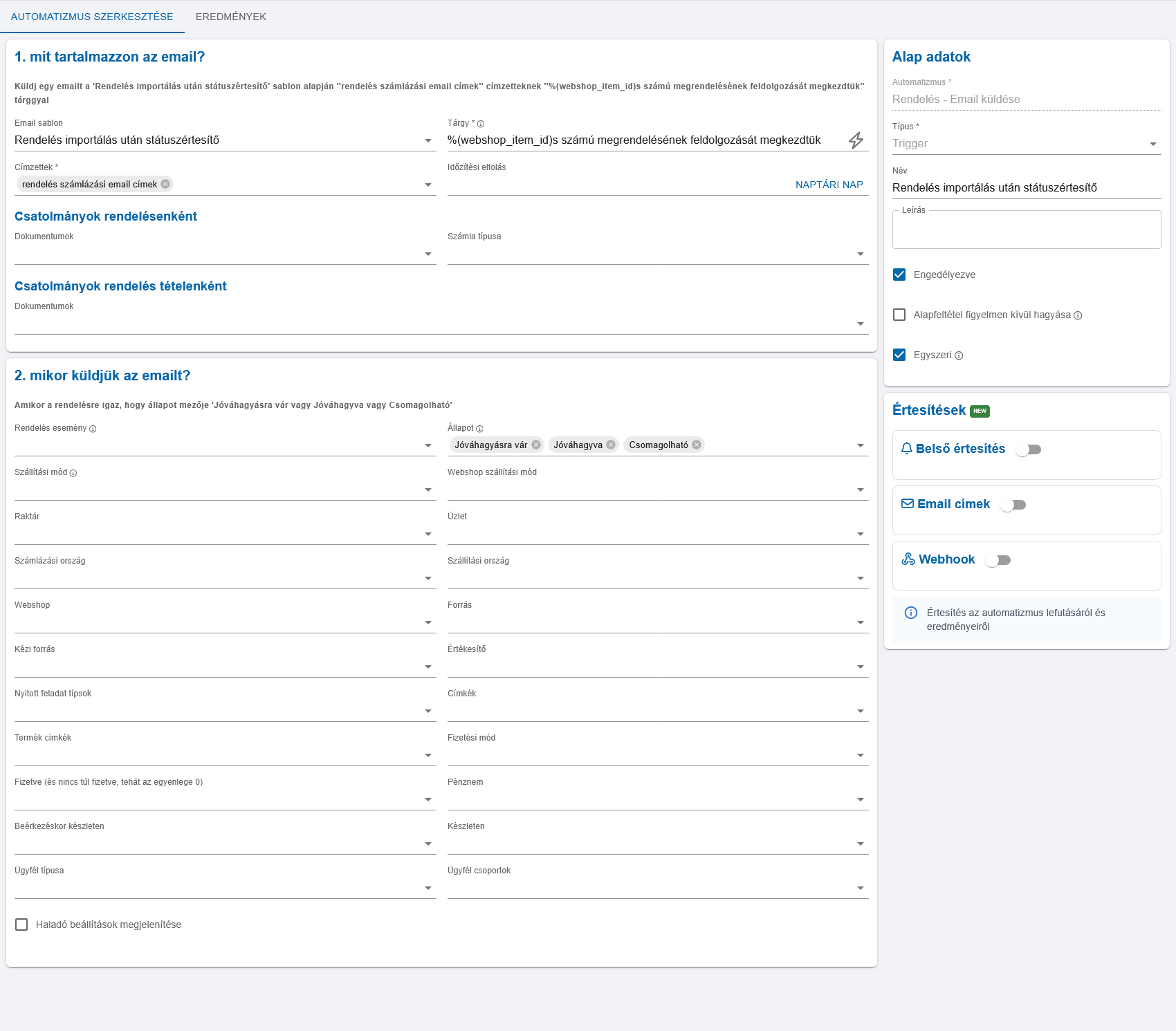Open the Kézi forrás dropdown
The height and width of the screenshot is (1031, 1176).
point(225,667)
